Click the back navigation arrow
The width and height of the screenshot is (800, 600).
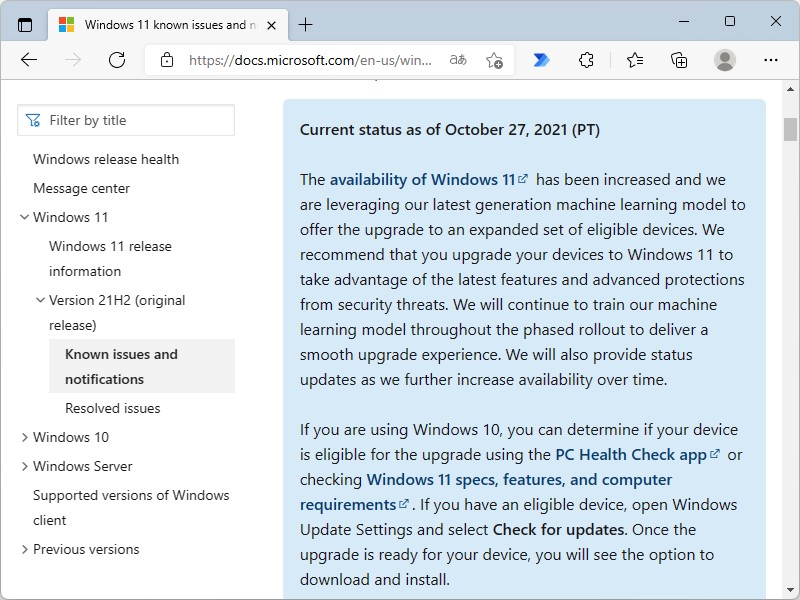pos(29,60)
